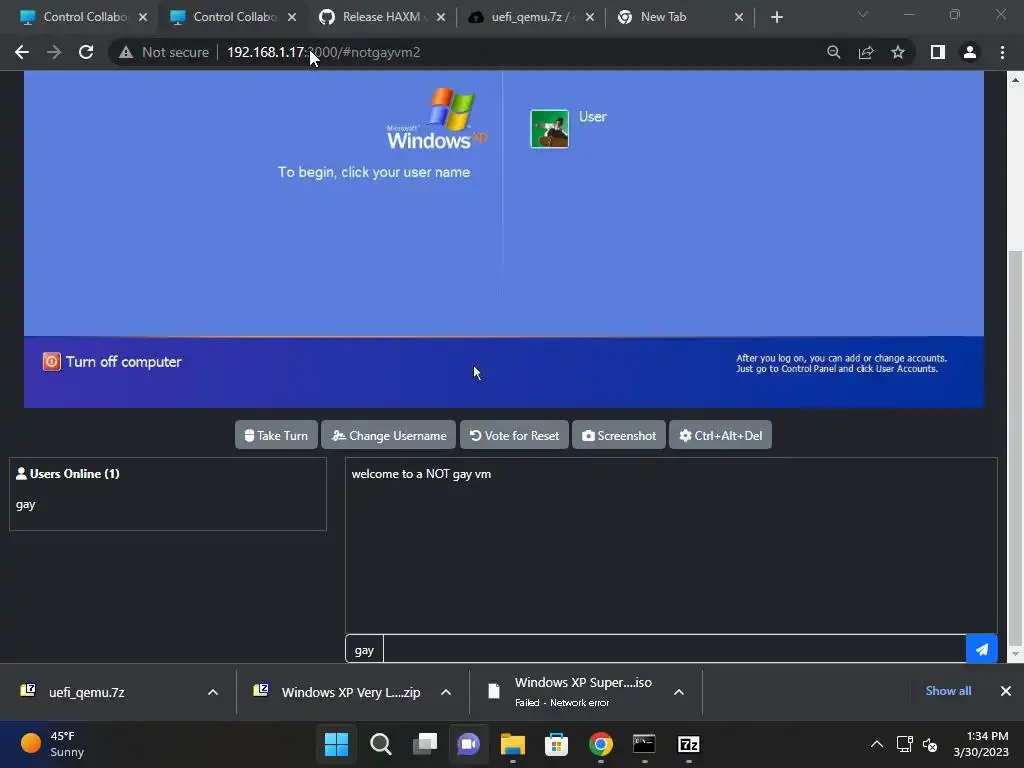This screenshot has height=768, width=1024.
Task: Close the downloads bar
Action: [x=1006, y=691]
